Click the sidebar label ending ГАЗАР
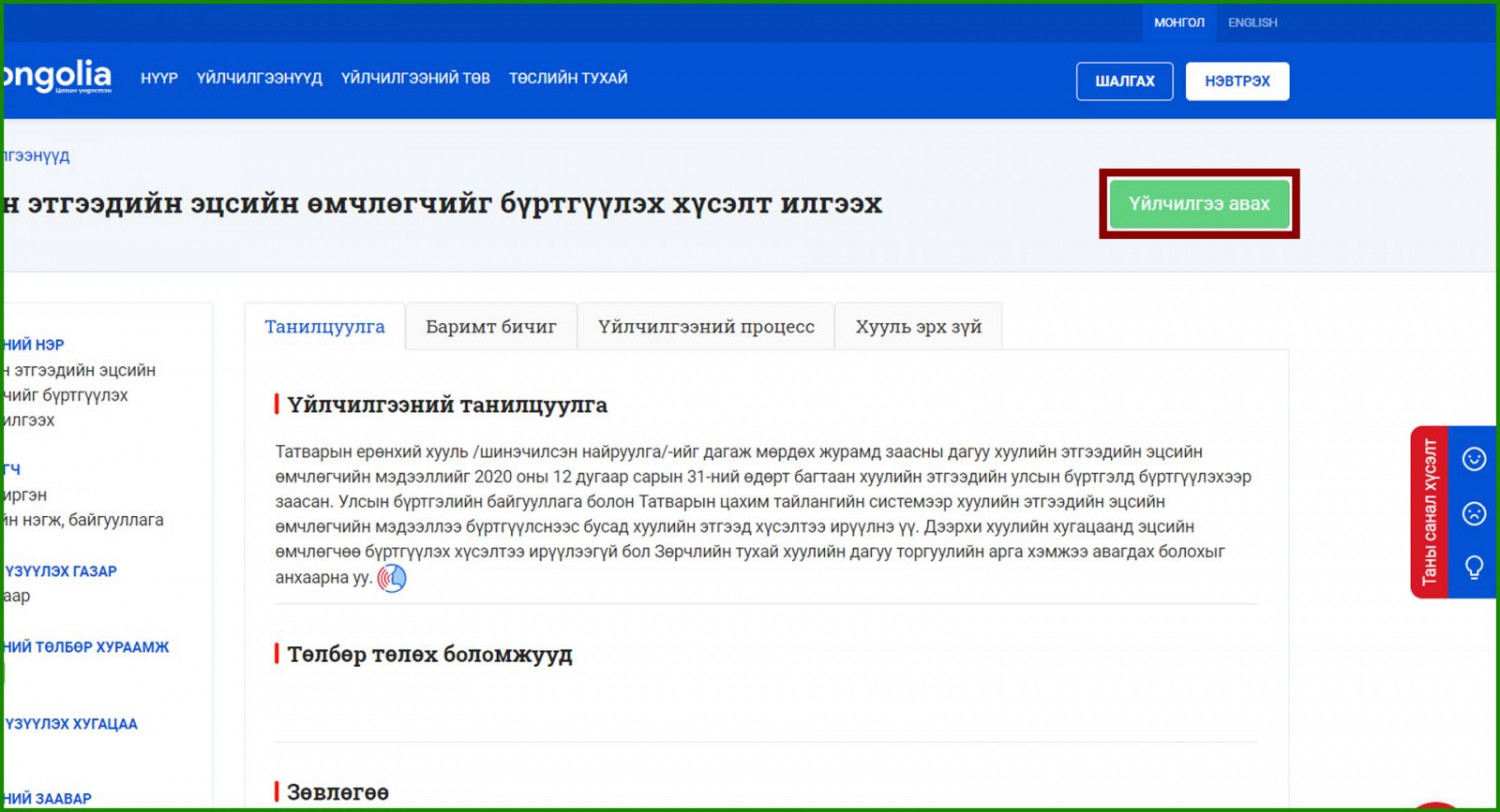This screenshot has height=812, width=1500. point(61,571)
